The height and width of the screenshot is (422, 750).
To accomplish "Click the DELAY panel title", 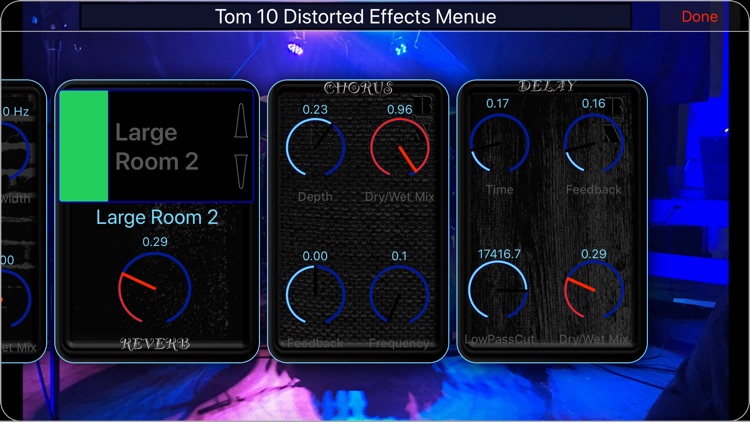I will (x=546, y=86).
